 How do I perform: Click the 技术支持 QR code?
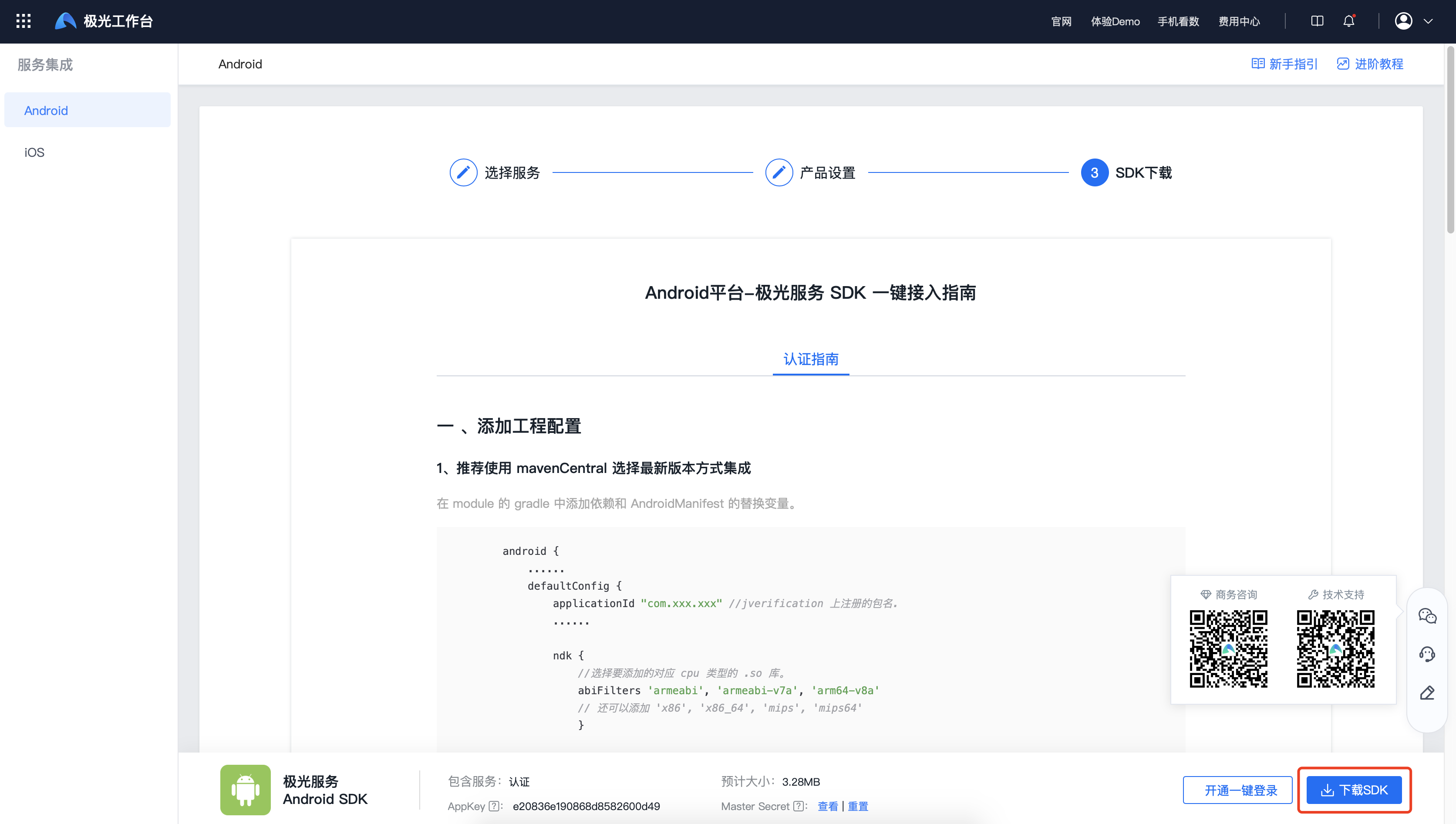[1335, 648]
